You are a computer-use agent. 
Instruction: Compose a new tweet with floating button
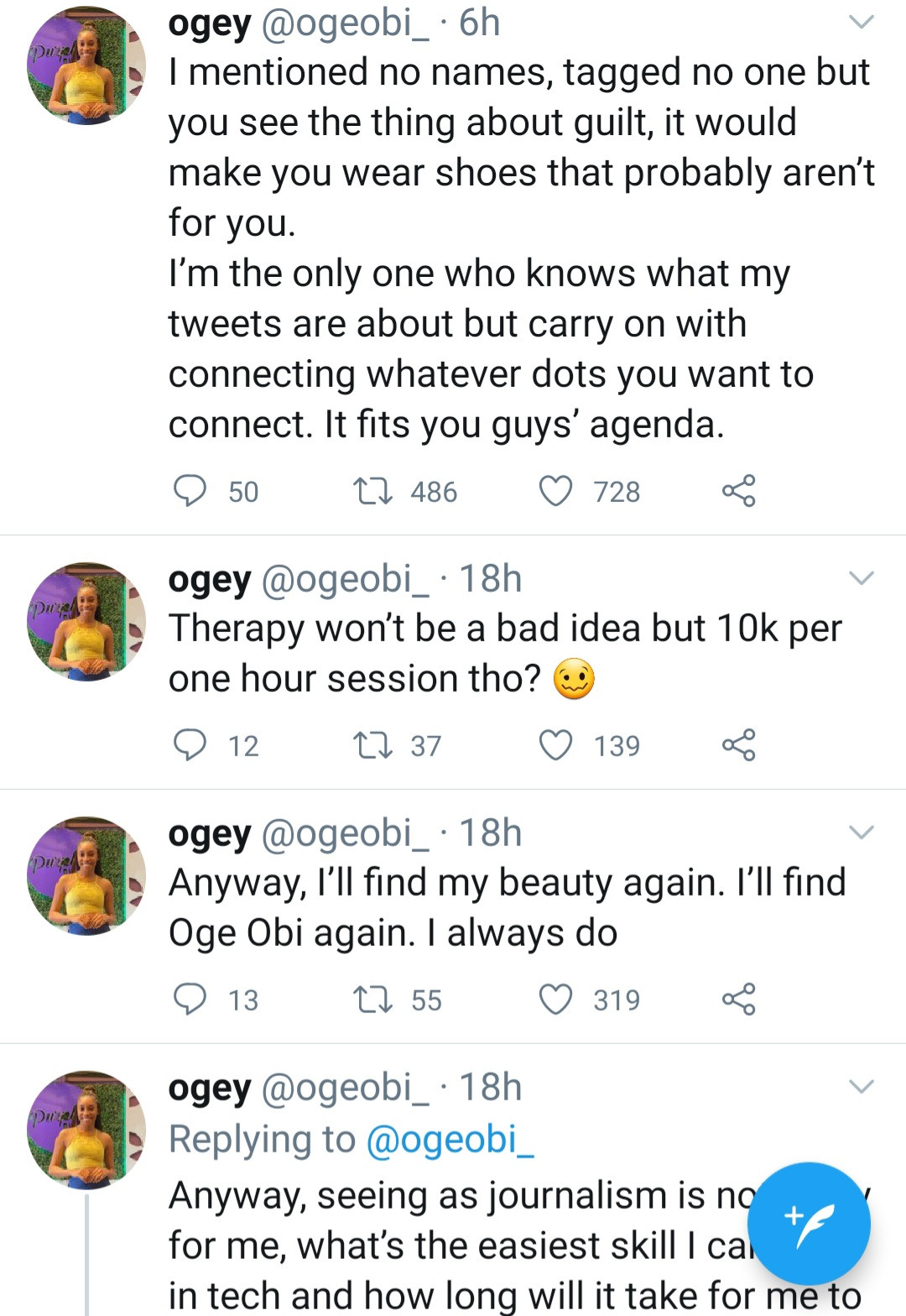[x=809, y=1223]
